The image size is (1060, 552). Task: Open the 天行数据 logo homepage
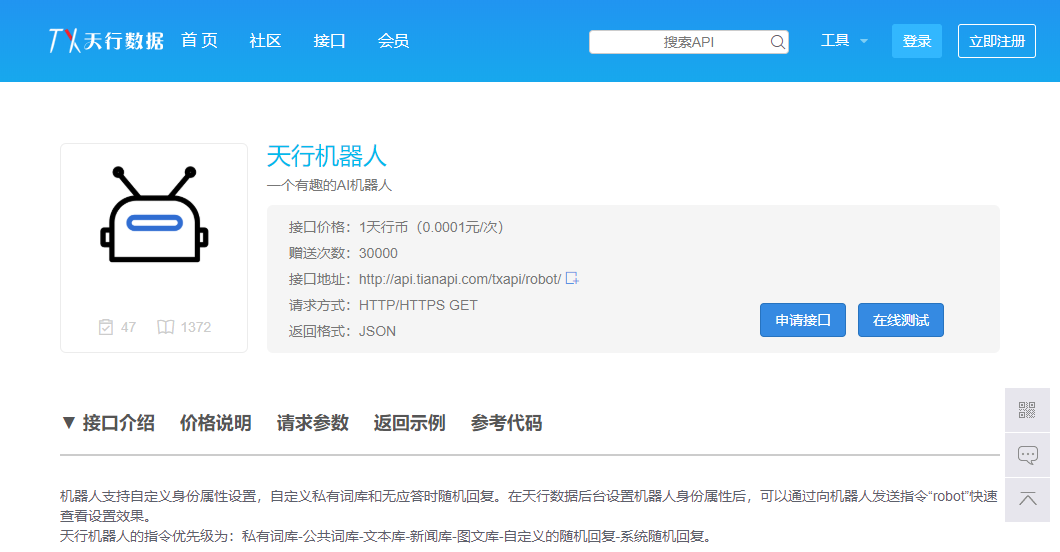pos(106,41)
